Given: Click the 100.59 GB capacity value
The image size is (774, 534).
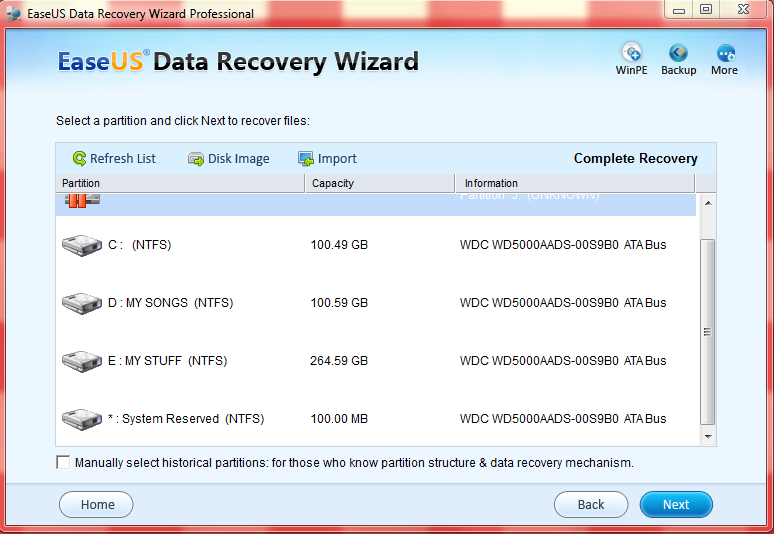Looking at the screenshot, I should (339, 303).
